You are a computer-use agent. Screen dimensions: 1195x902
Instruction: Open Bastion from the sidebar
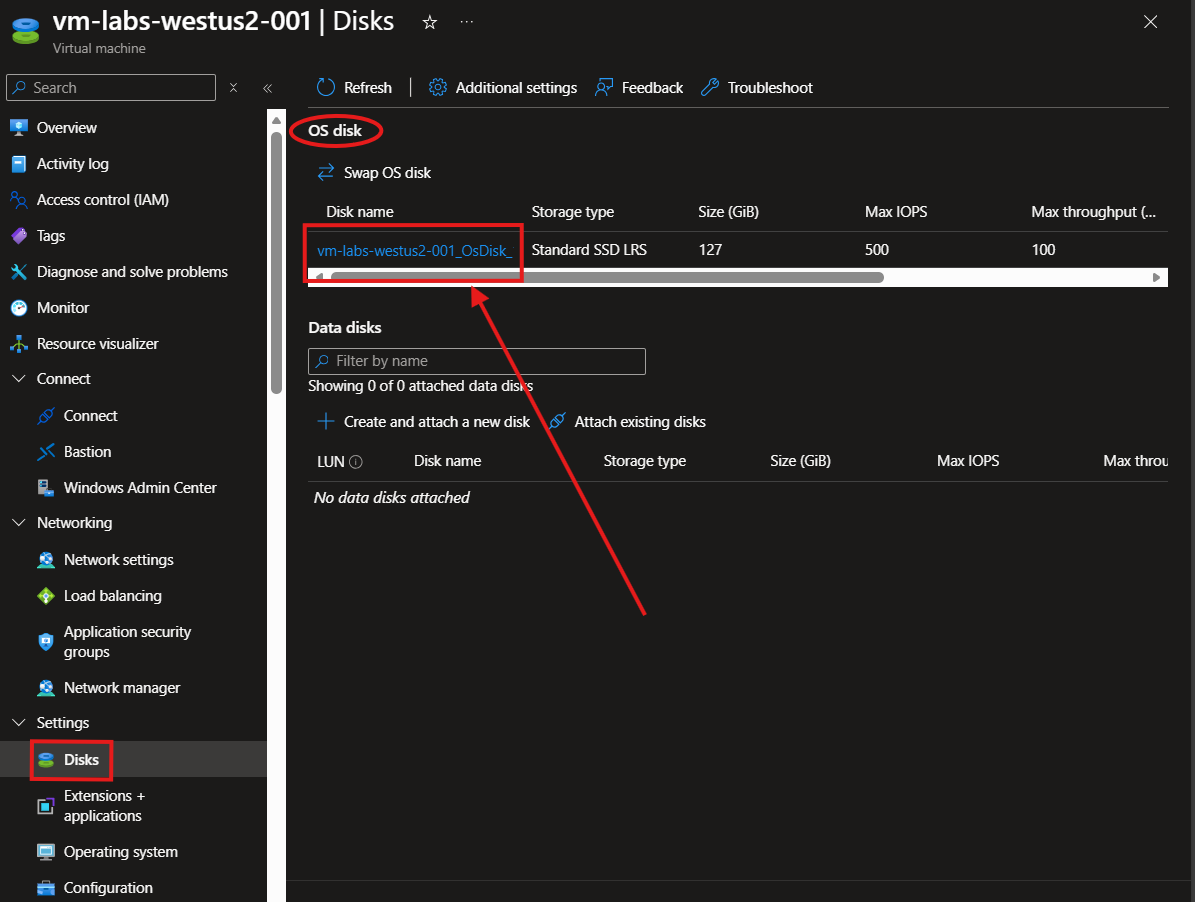87,452
